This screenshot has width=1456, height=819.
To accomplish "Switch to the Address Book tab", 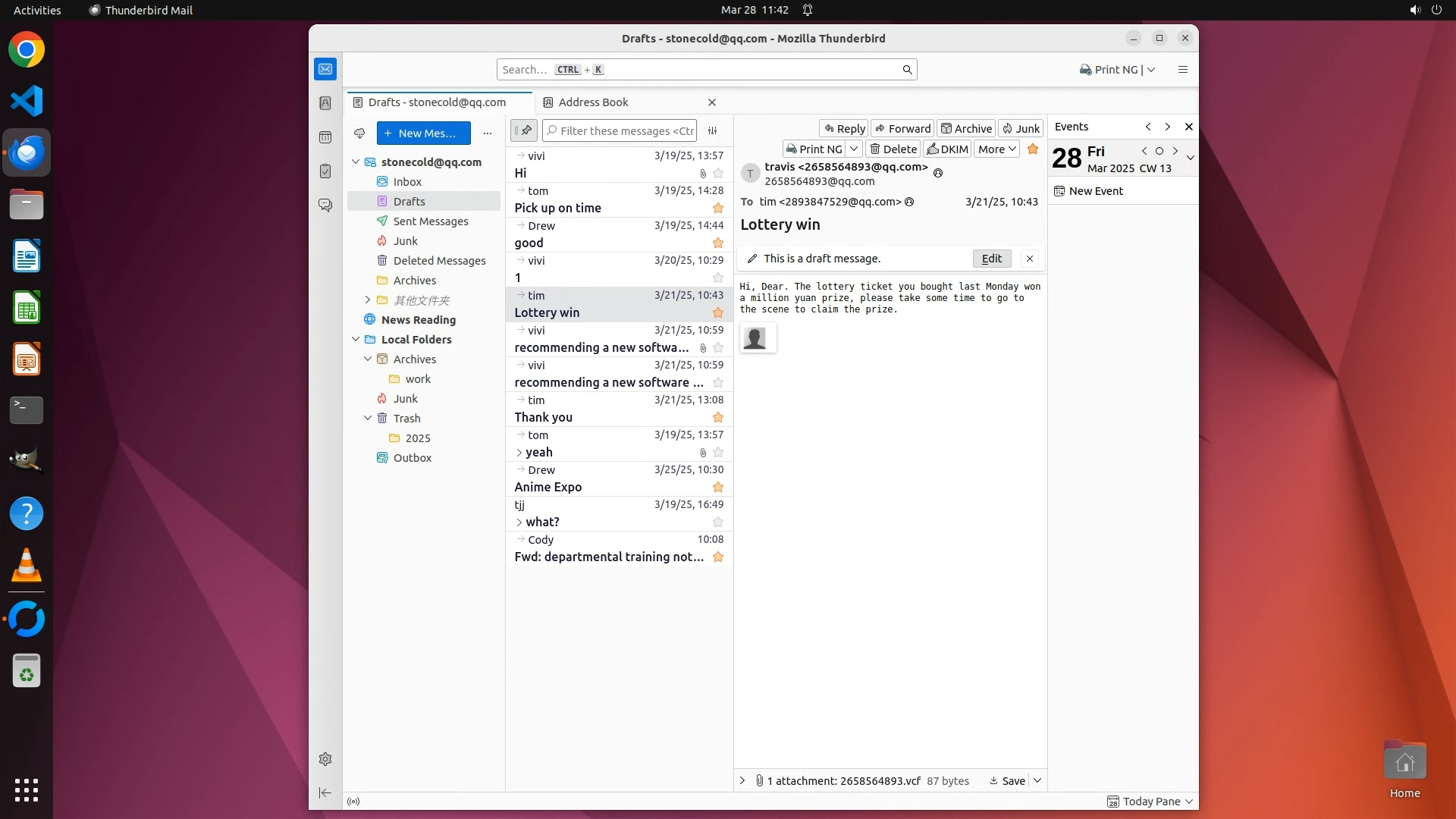I will click(593, 102).
